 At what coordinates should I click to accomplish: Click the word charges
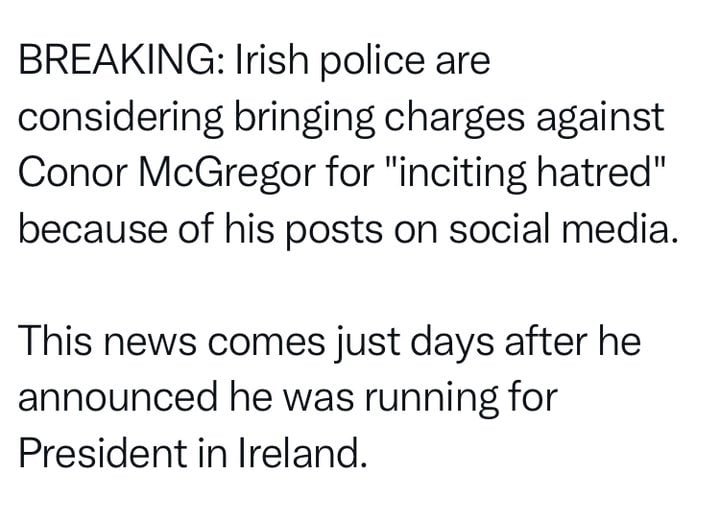point(455,119)
